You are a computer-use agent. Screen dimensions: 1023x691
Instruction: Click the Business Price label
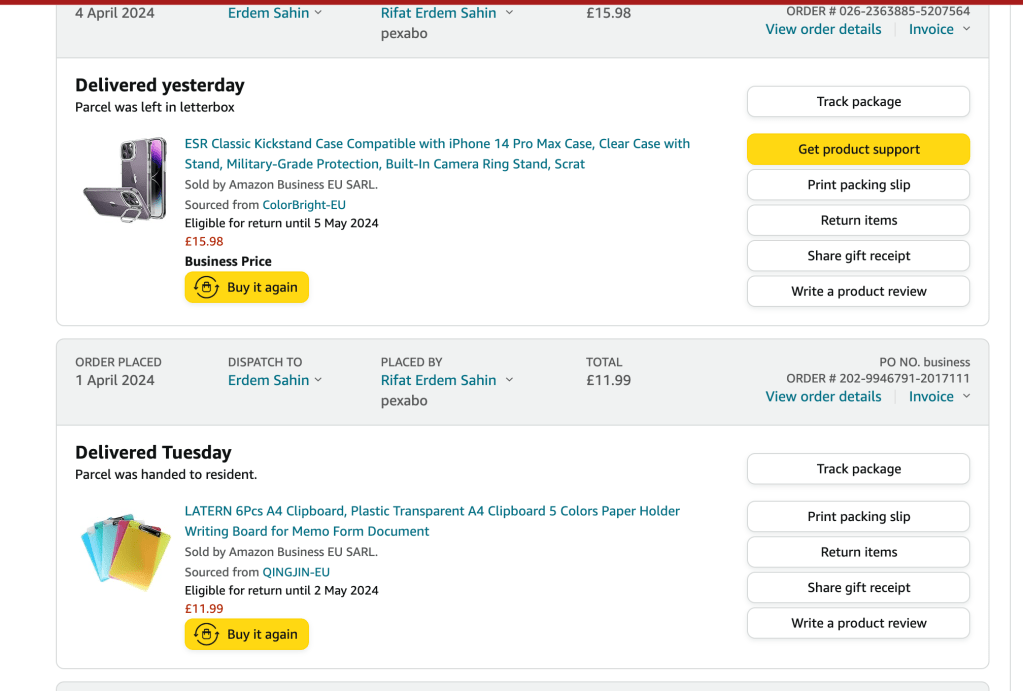228,262
